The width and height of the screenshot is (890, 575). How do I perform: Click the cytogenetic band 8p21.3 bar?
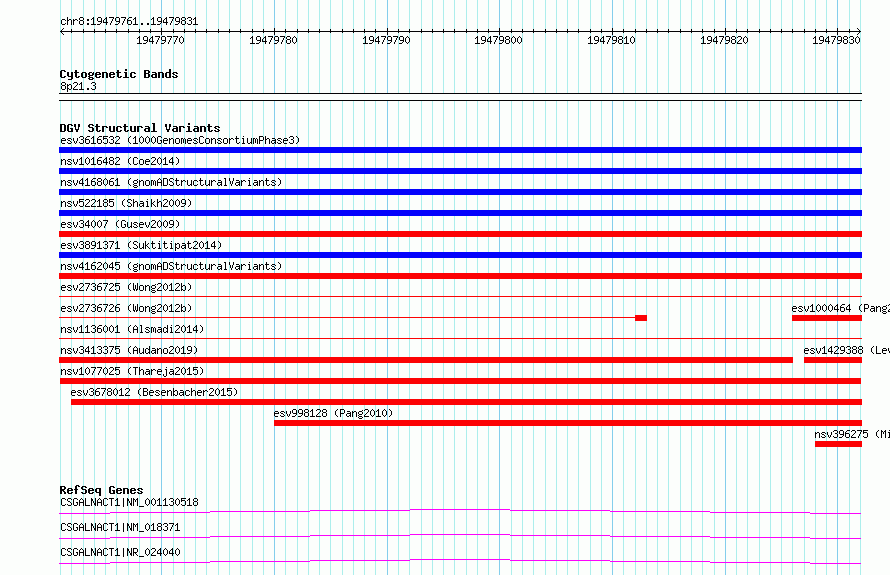460,97
